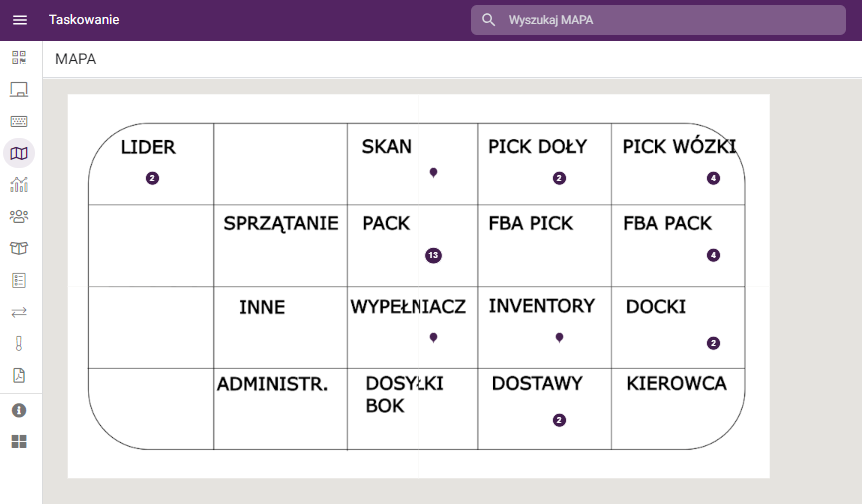Image resolution: width=862 pixels, height=504 pixels.
Task: Click the PACK zone badge showing 13
Action: (x=433, y=255)
